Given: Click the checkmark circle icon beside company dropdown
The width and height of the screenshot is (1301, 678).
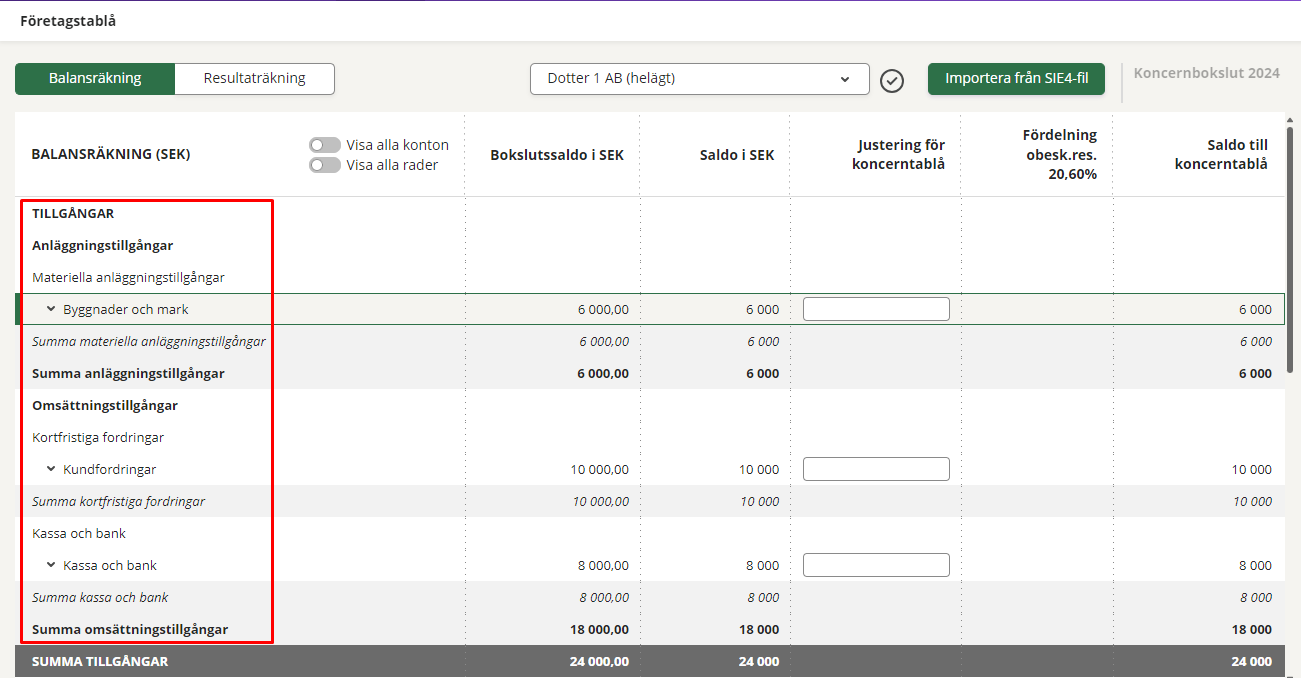Looking at the screenshot, I should pyautogui.click(x=892, y=81).
